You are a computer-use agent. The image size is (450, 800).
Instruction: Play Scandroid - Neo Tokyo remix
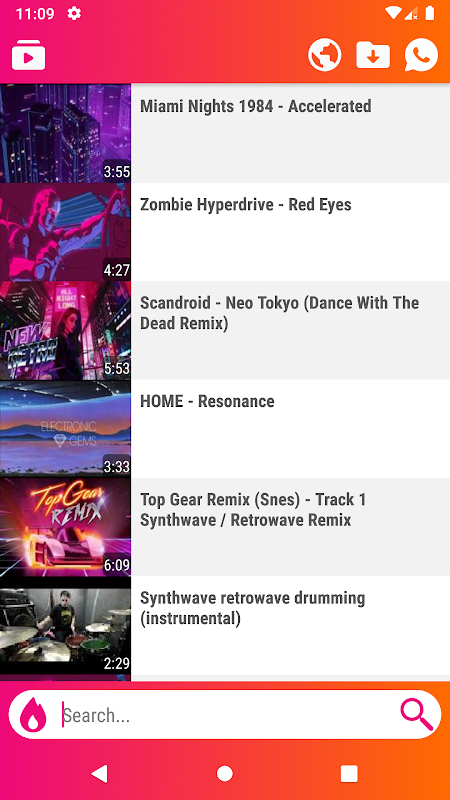coord(225,330)
